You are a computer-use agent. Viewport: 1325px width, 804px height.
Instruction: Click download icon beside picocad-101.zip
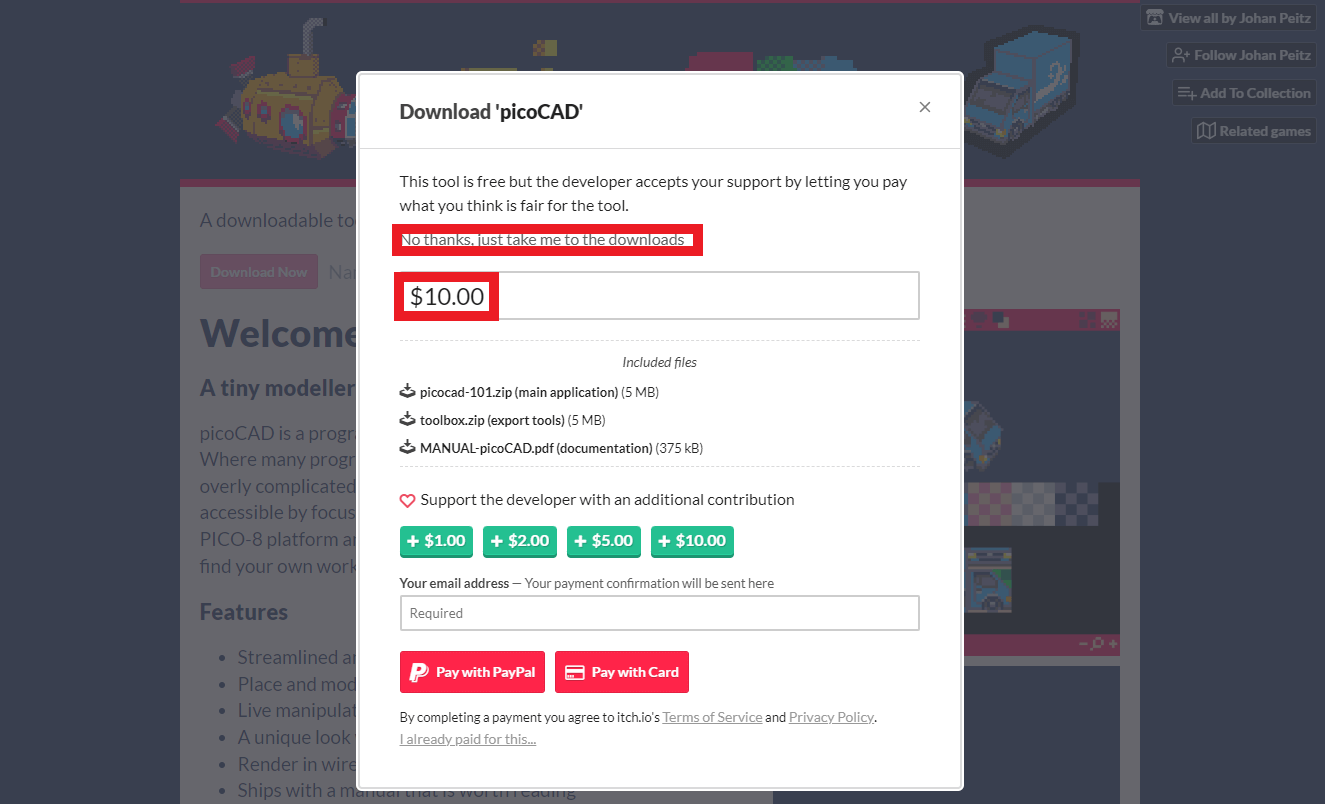click(407, 391)
